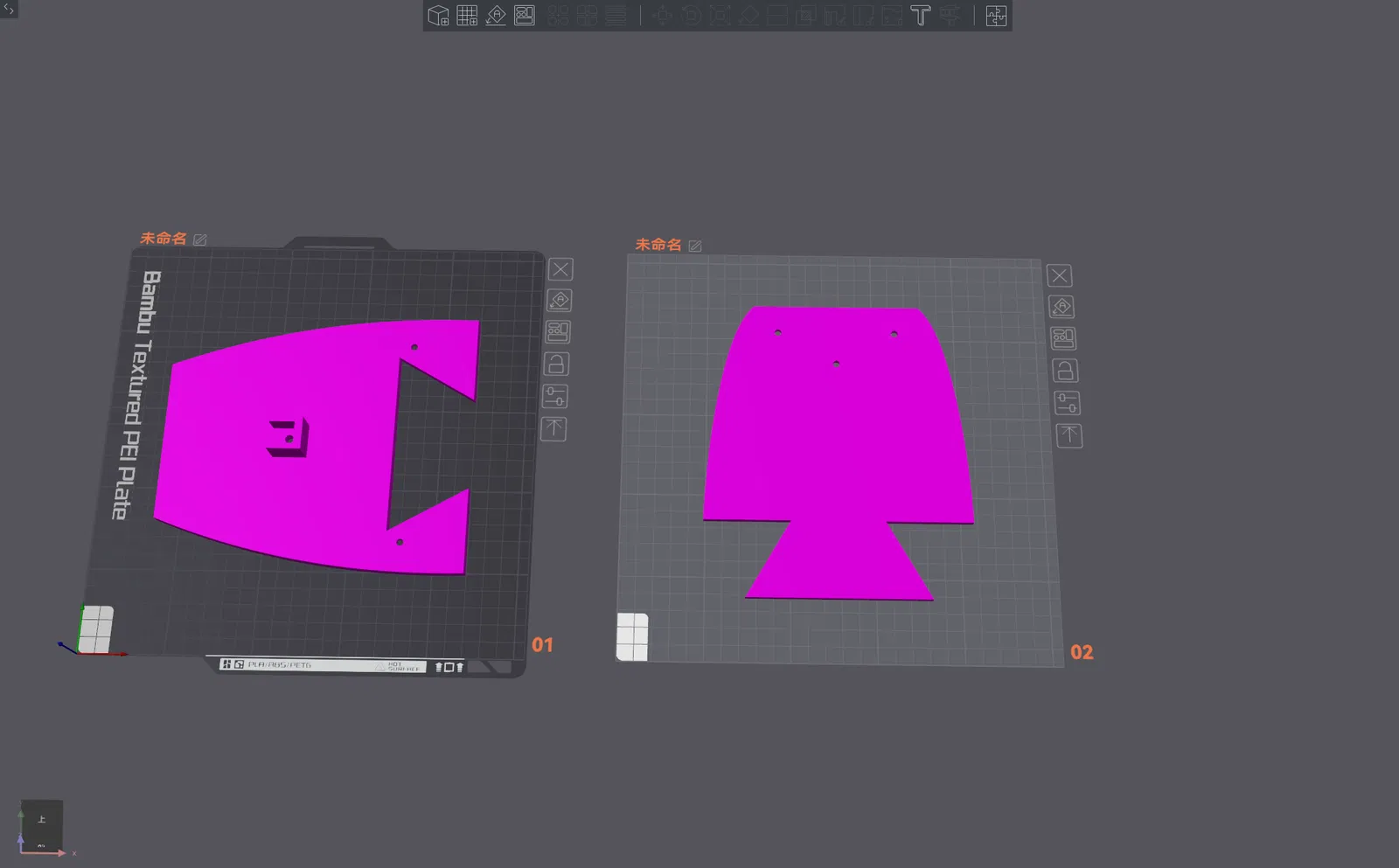Click plate 02's name 未命名
This screenshot has height=868, width=1399.
tap(658, 245)
